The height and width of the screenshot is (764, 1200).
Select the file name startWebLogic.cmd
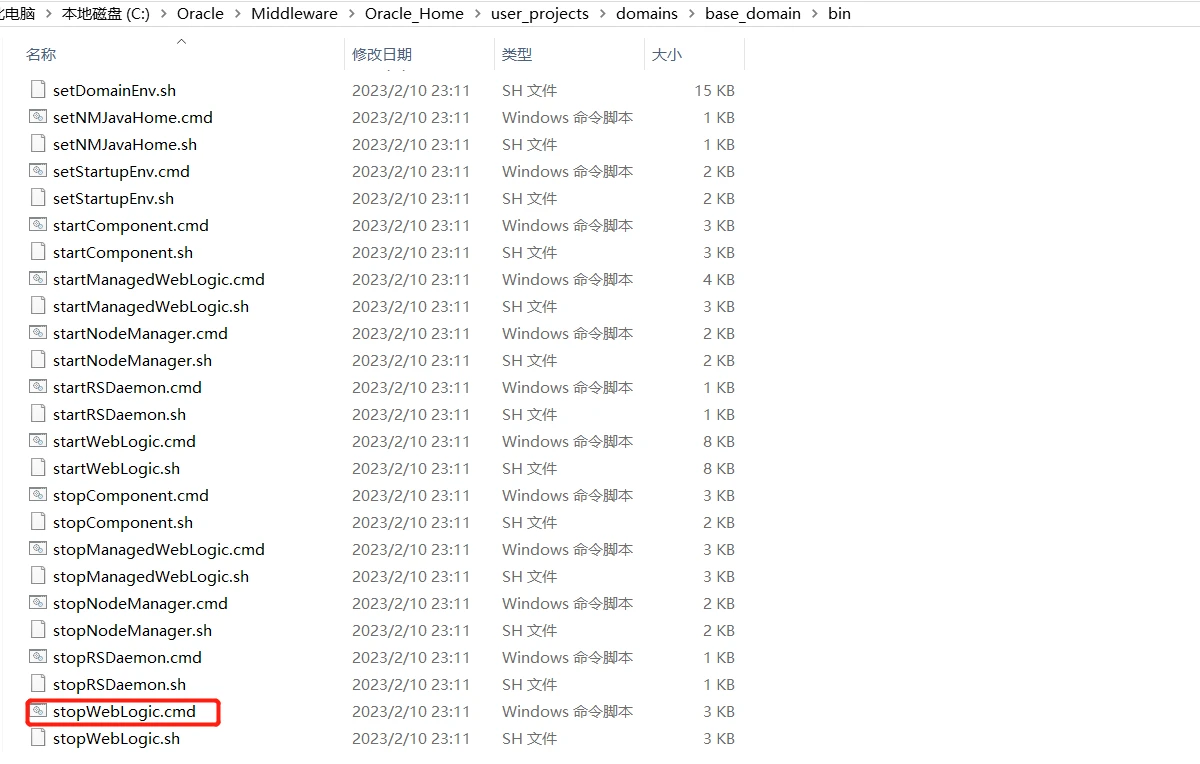click(124, 441)
